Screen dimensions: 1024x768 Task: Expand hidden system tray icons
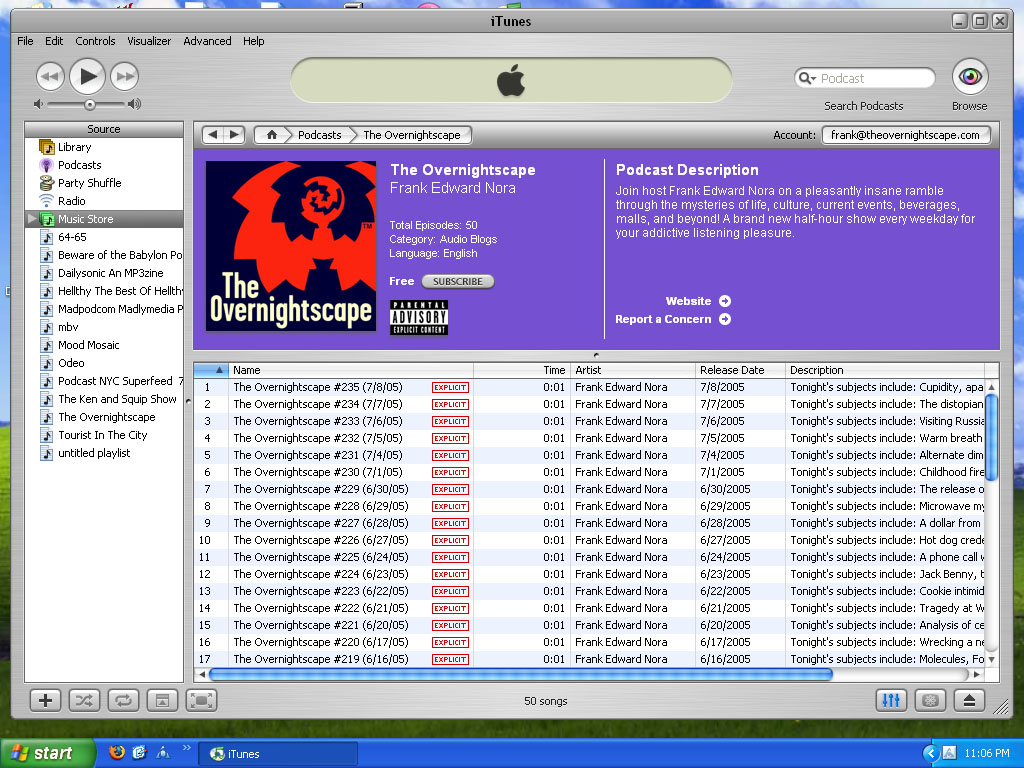[931, 754]
